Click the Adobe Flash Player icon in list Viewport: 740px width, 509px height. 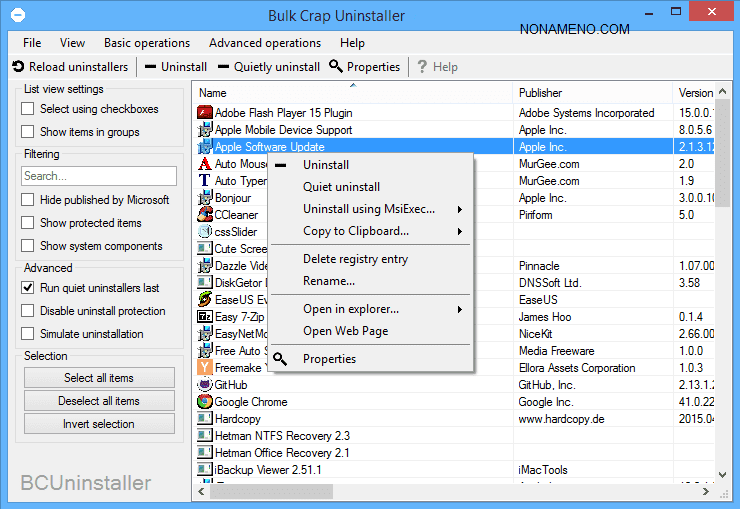pos(205,113)
